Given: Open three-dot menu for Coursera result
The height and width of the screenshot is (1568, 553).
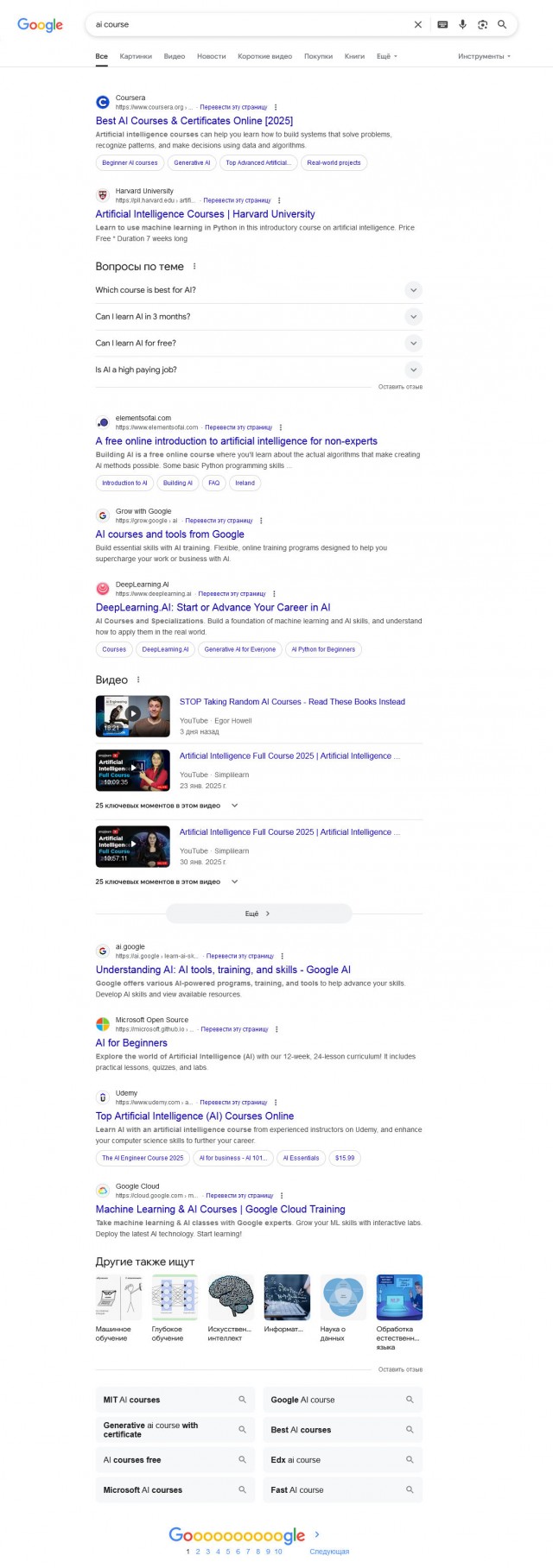Looking at the screenshot, I should point(276,107).
